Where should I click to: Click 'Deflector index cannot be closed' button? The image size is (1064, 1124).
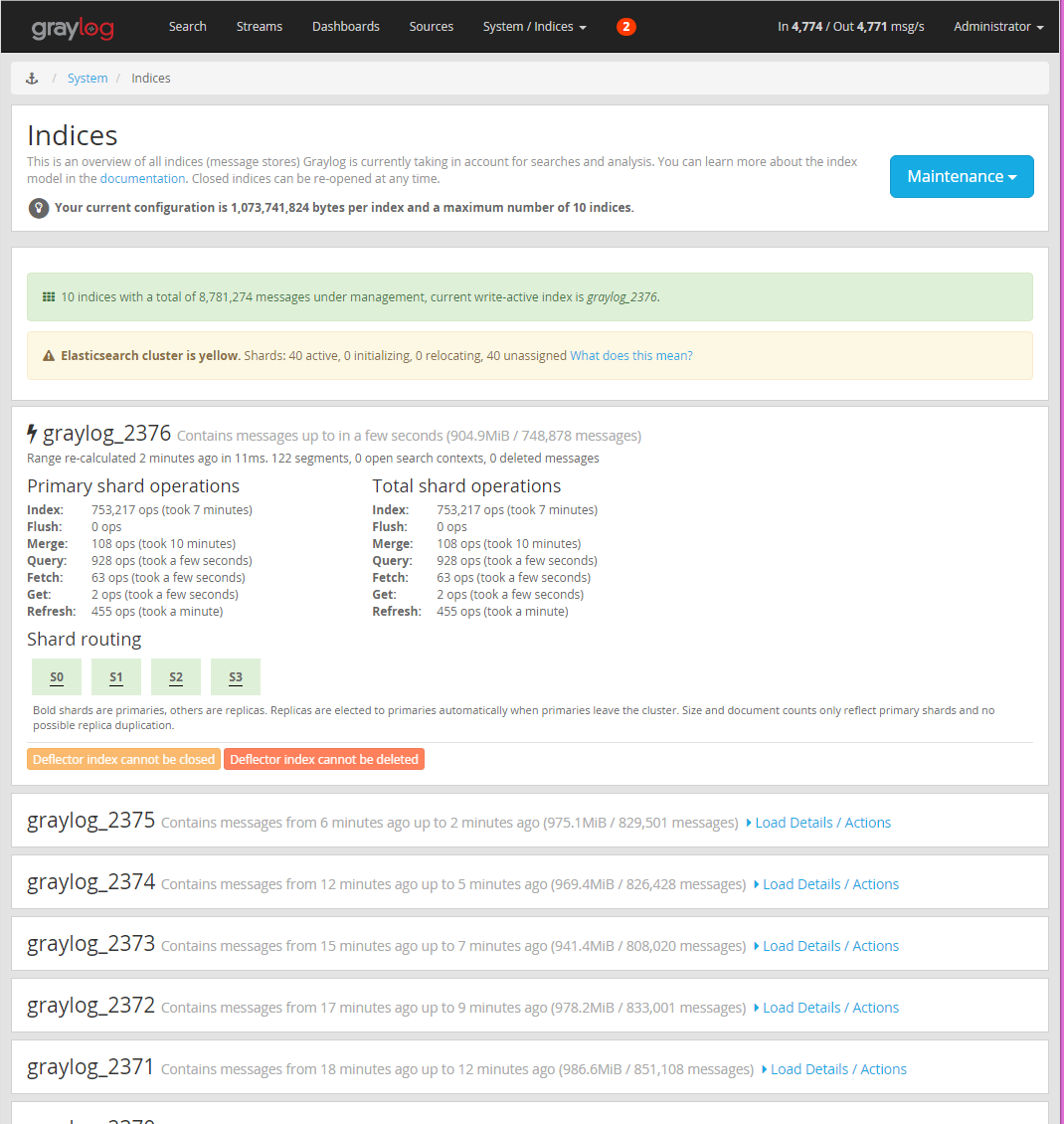point(123,759)
